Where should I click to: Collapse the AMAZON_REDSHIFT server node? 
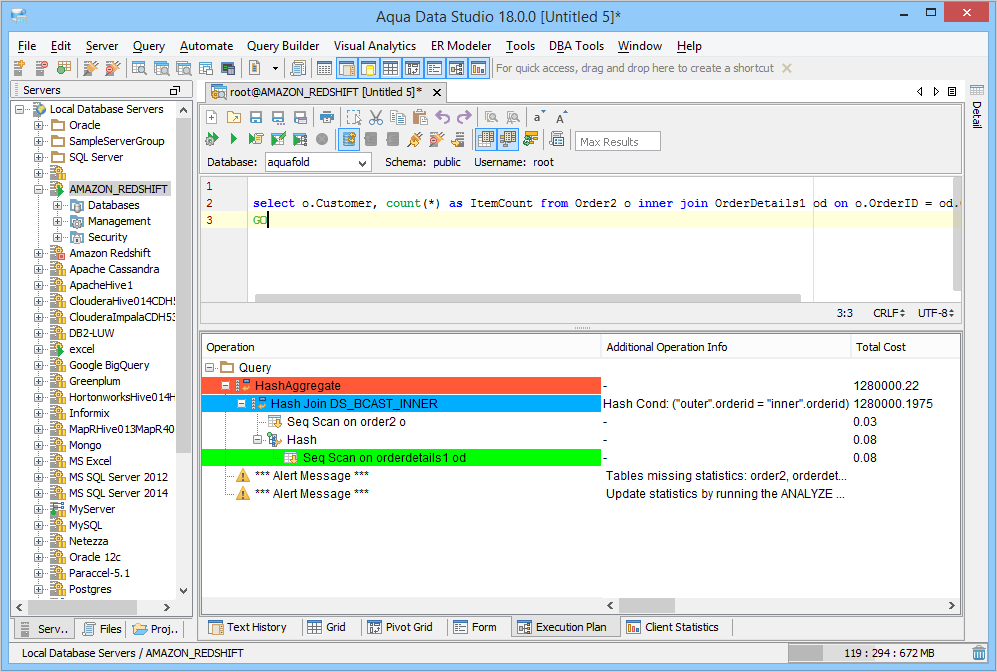[x=39, y=189]
